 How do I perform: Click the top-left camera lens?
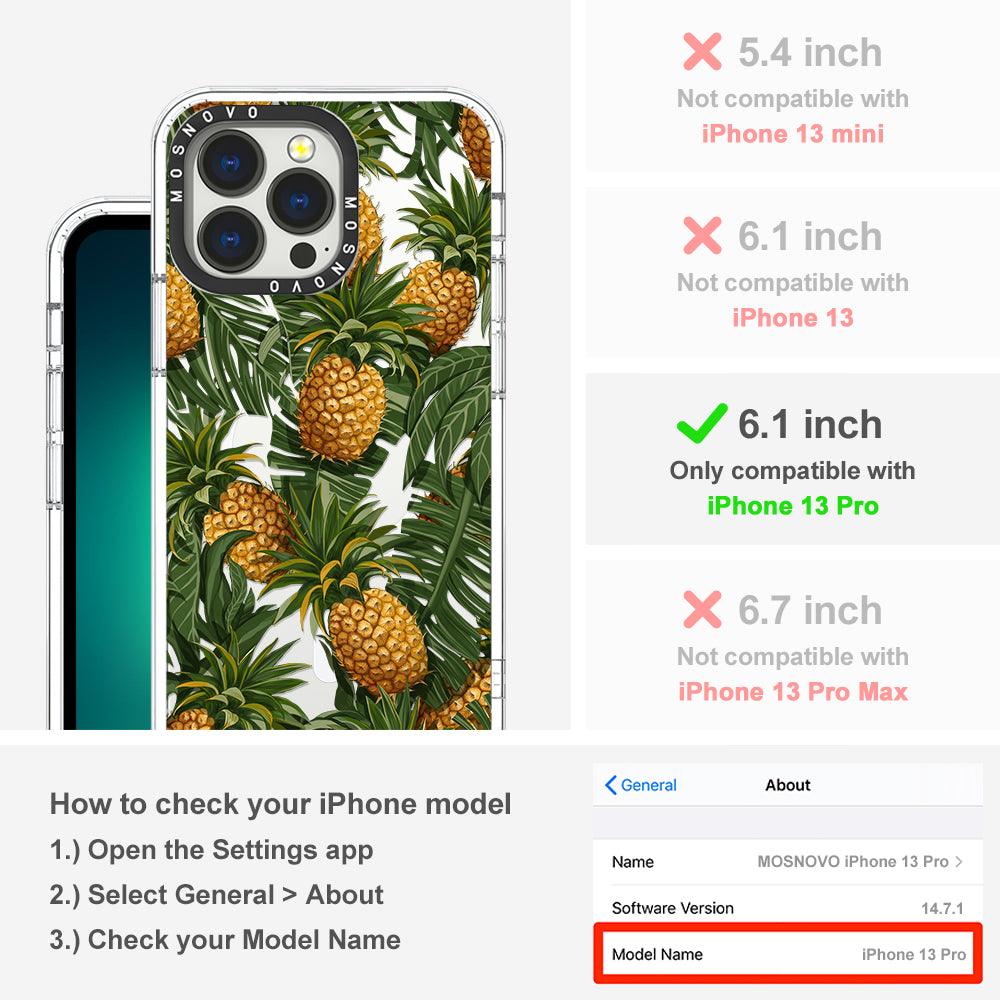click(231, 163)
